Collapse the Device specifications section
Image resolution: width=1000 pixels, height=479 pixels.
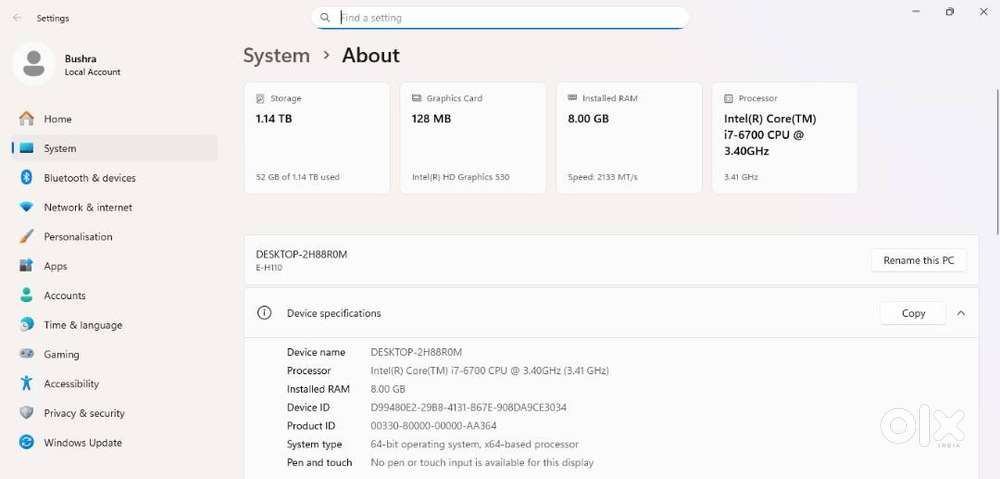pyautogui.click(x=960, y=313)
